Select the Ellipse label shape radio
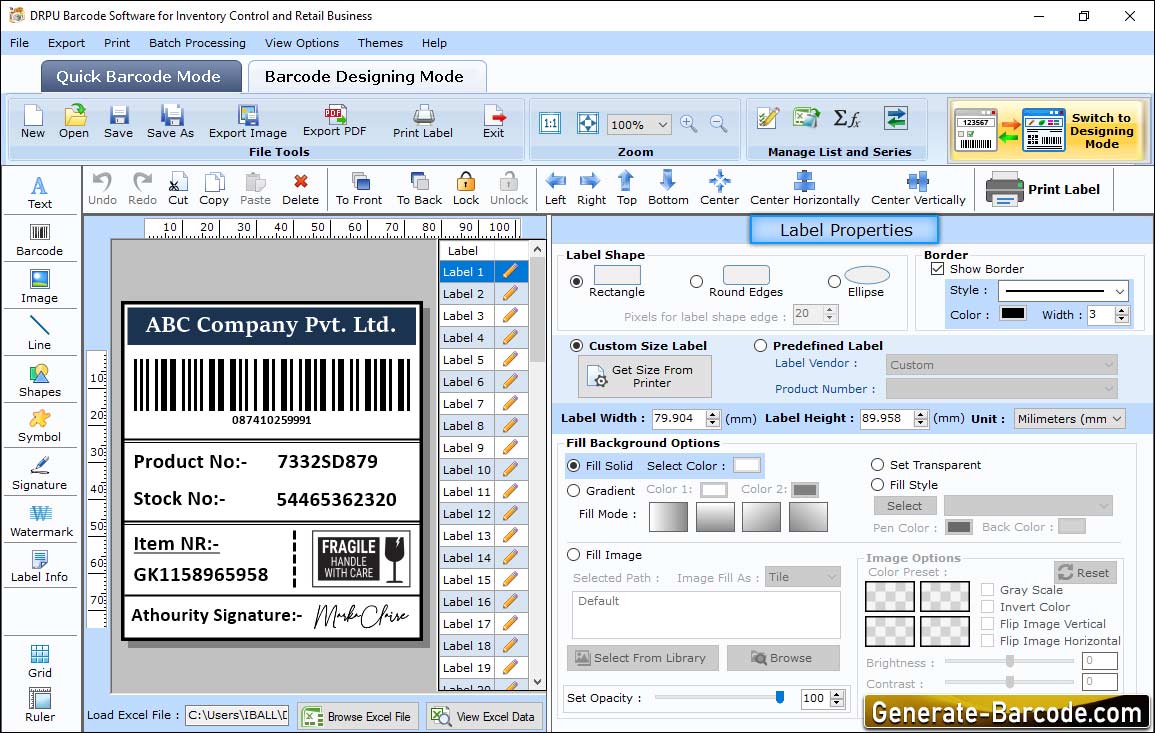Viewport: 1155px width, 733px height. coord(834,281)
